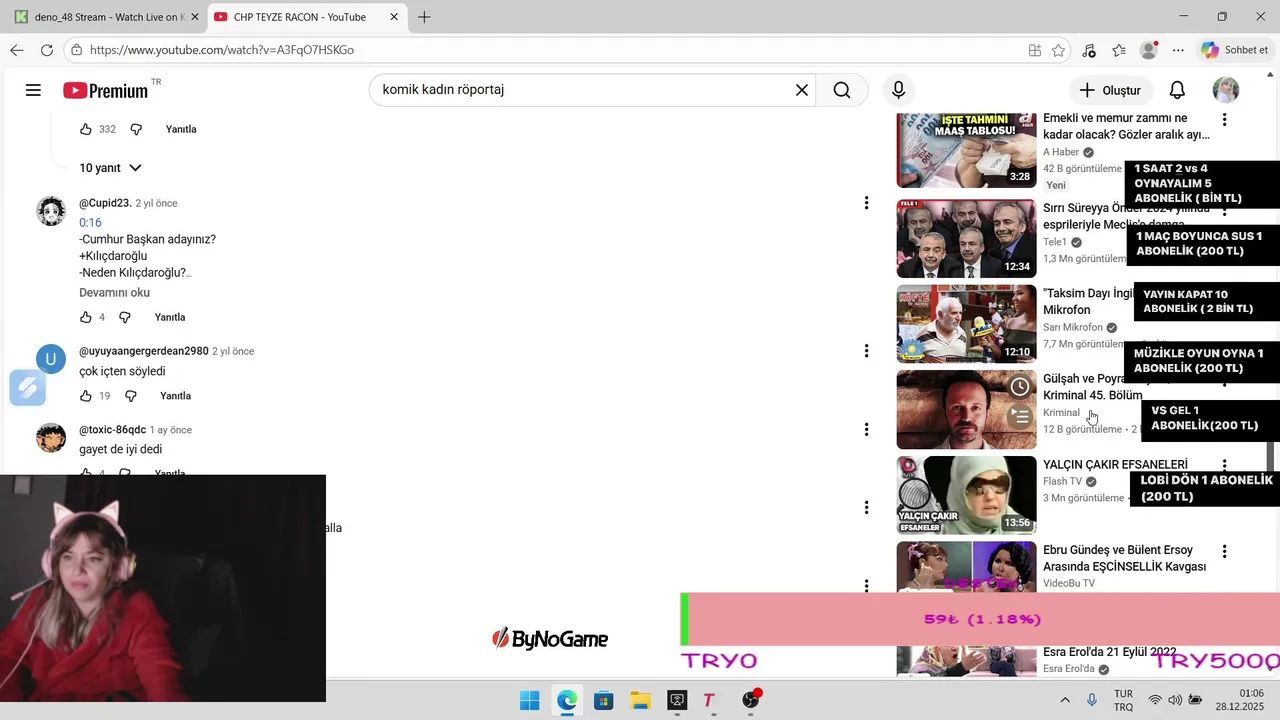Play the YALÇIN ÇAKIR EFSANELERİ thumbnail
This screenshot has height=720, width=1280.
tap(966, 495)
